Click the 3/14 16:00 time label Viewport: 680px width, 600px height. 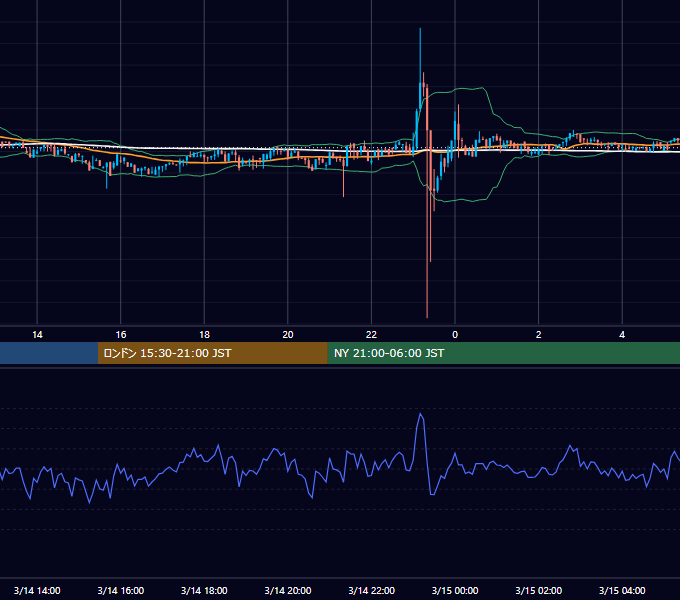click(x=121, y=590)
